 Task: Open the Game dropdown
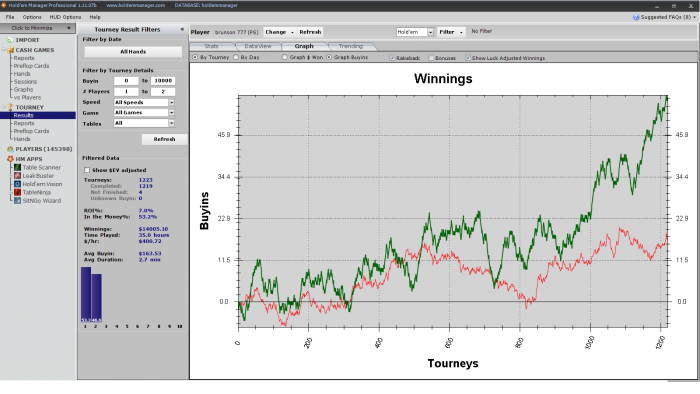(x=171, y=112)
